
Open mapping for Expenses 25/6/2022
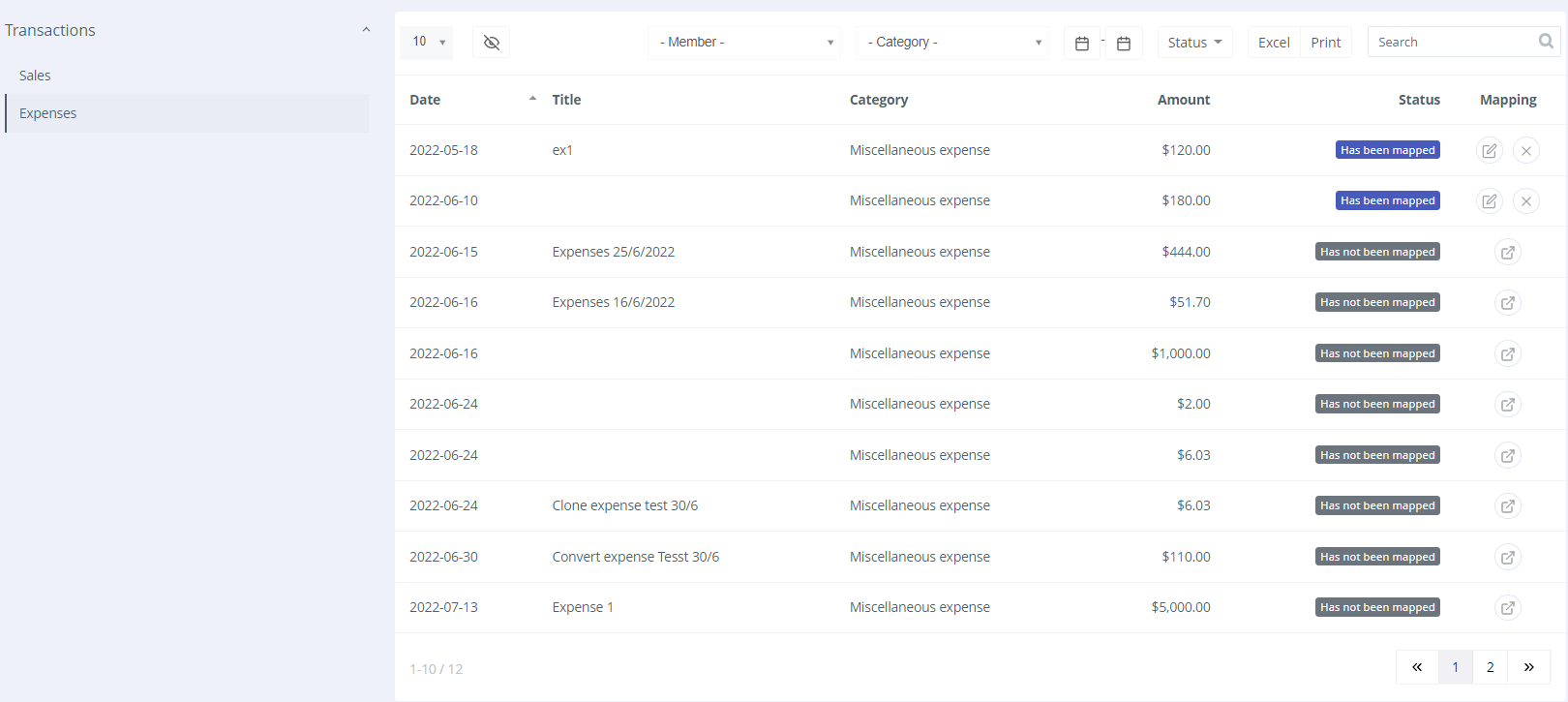pyautogui.click(x=1507, y=252)
